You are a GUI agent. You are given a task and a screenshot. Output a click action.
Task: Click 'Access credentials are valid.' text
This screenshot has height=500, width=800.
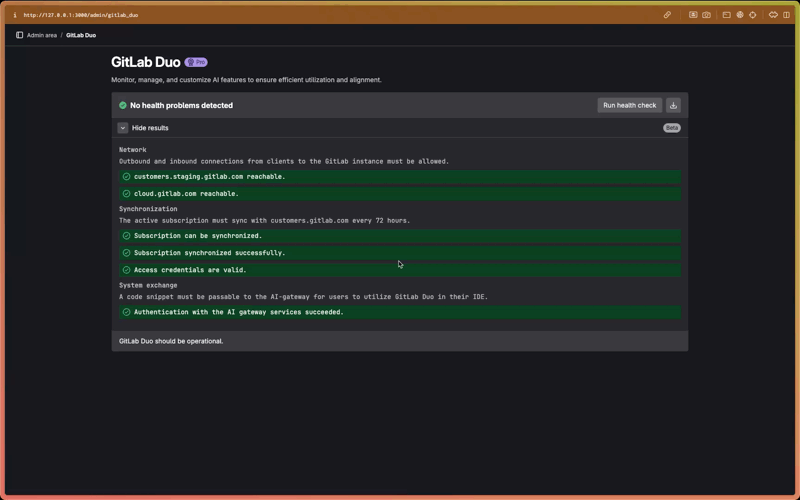pyautogui.click(x=190, y=270)
